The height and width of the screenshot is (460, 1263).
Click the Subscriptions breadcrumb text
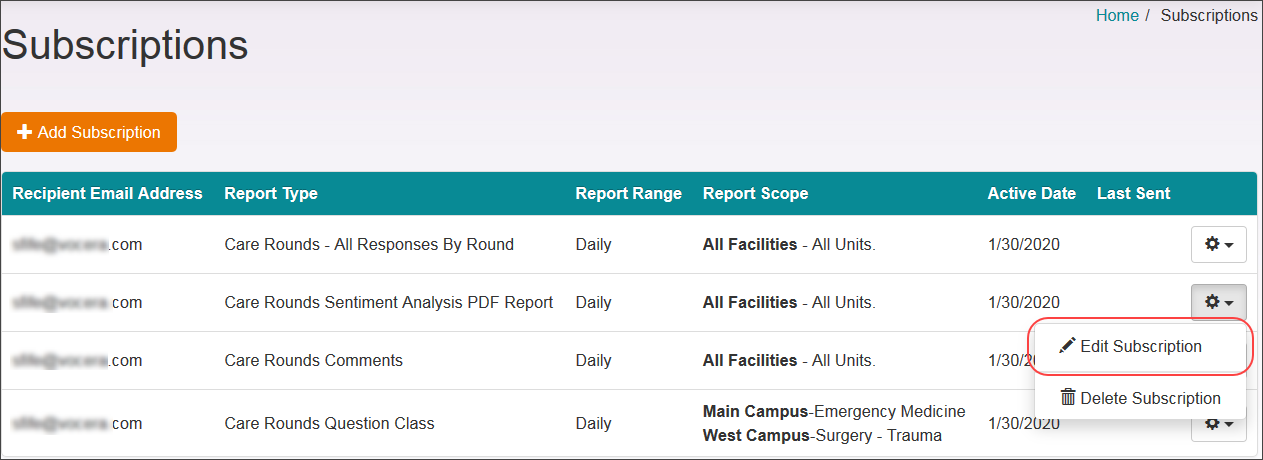click(x=1208, y=16)
